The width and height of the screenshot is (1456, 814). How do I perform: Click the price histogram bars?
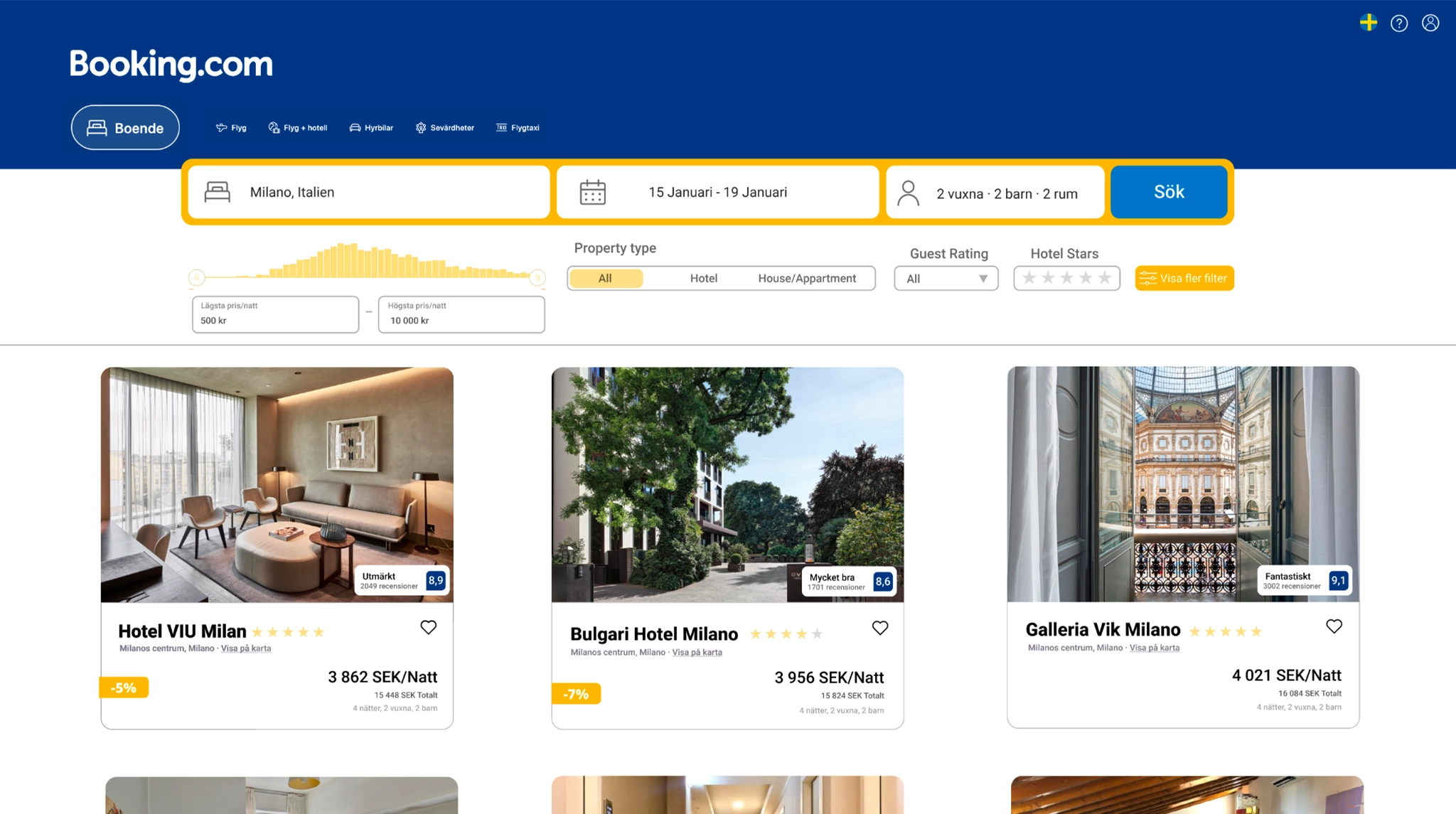click(367, 260)
